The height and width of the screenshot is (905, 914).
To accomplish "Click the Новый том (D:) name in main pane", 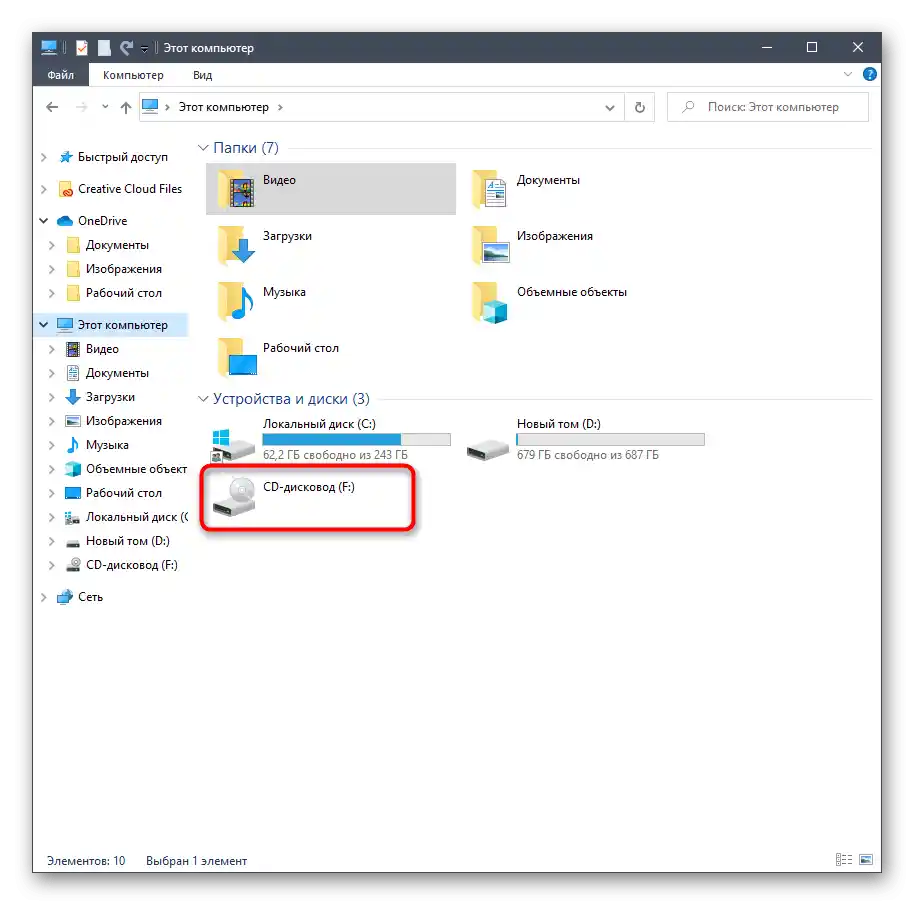I will click(x=559, y=424).
